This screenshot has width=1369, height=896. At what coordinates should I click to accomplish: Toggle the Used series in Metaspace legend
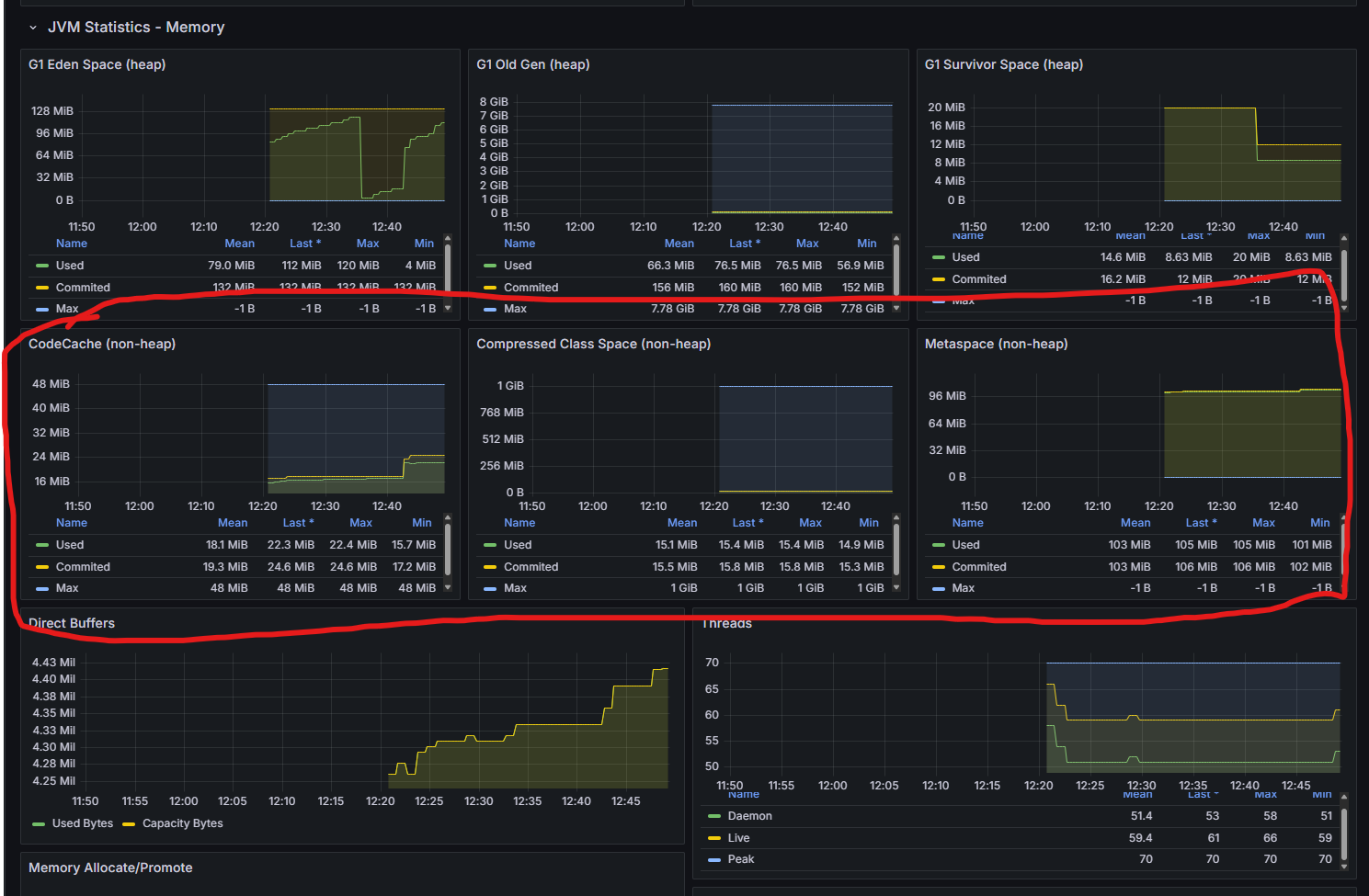tap(965, 545)
